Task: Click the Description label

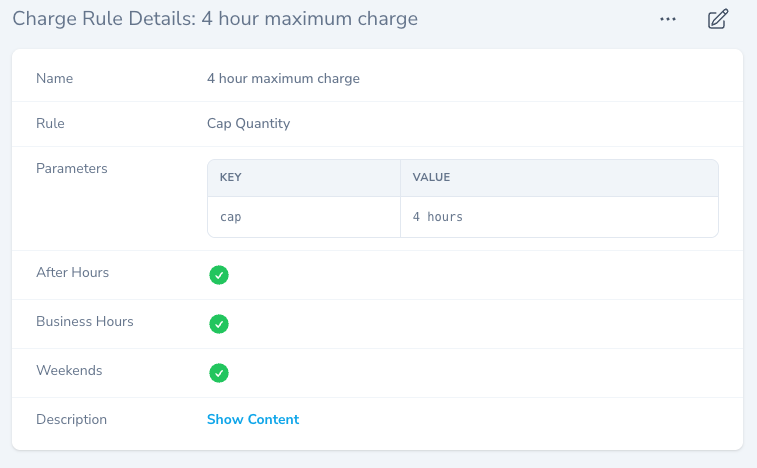Action: [71, 420]
